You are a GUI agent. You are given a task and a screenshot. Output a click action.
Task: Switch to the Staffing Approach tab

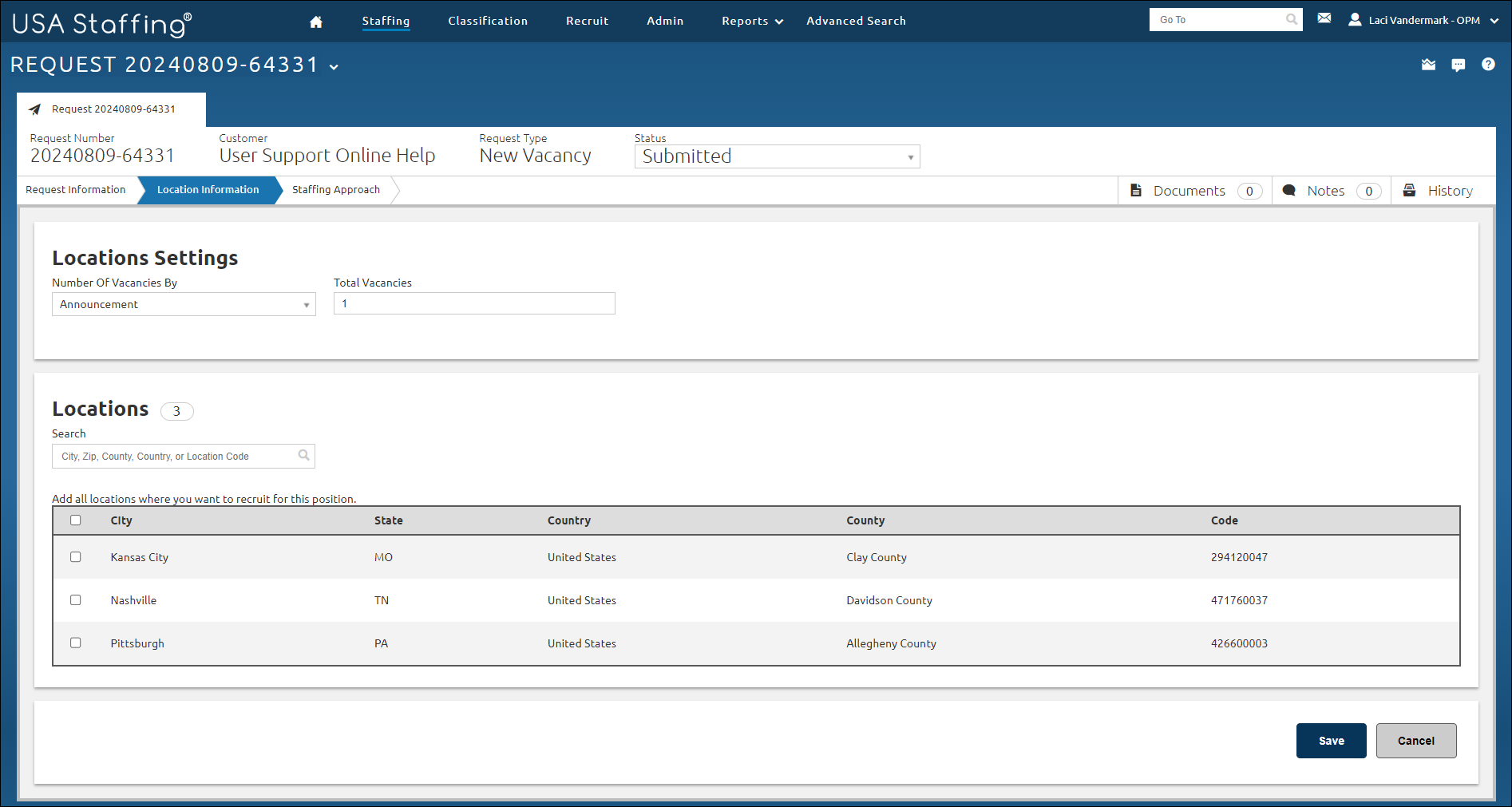(x=336, y=190)
